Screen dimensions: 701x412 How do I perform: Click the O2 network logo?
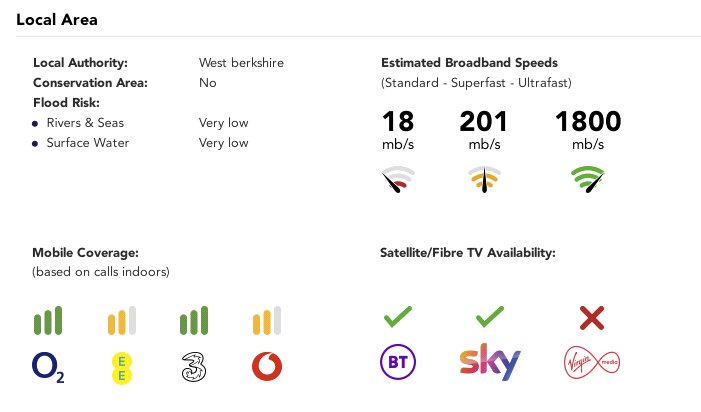pyautogui.click(x=48, y=367)
